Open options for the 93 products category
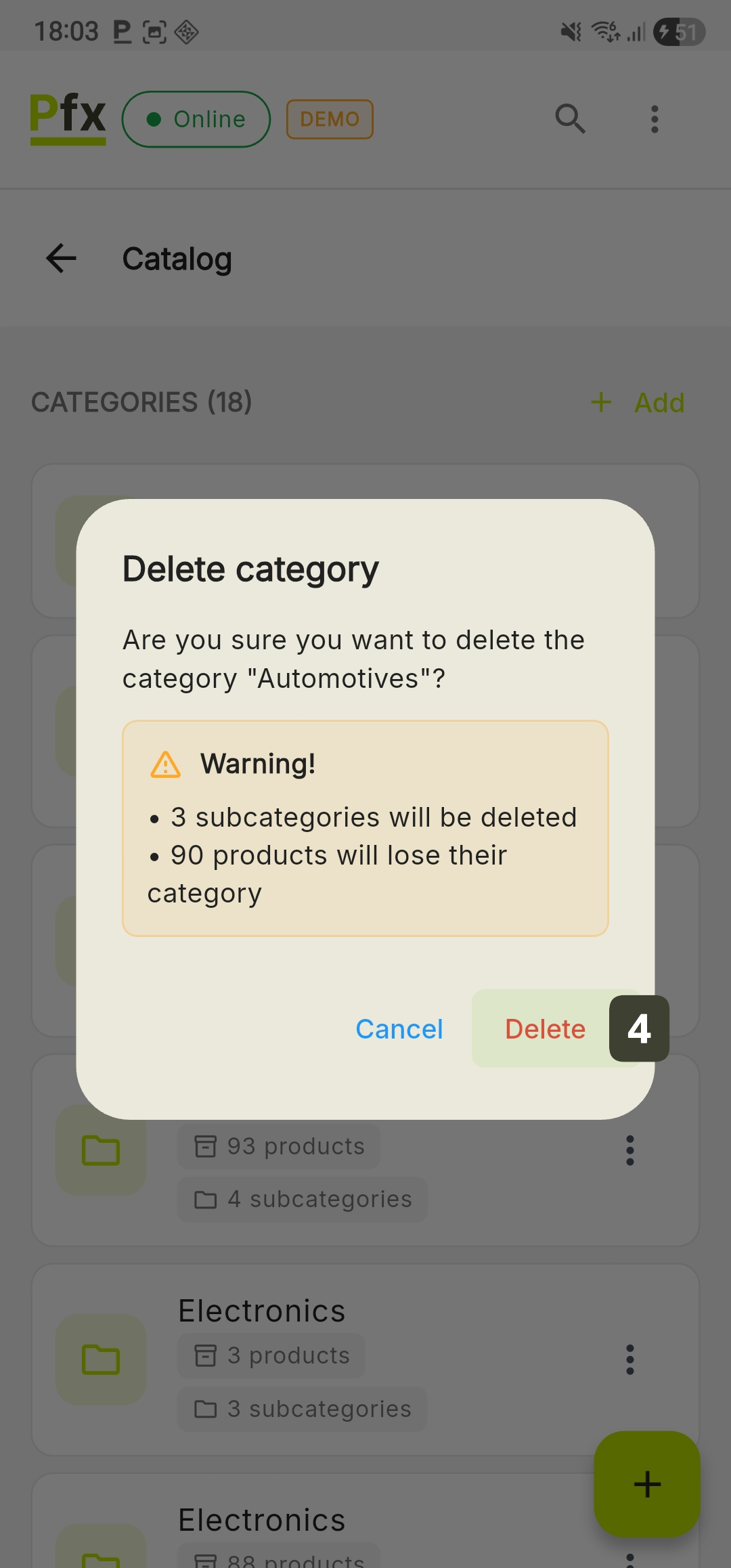Screen dimensions: 731x1568 tap(630, 1150)
